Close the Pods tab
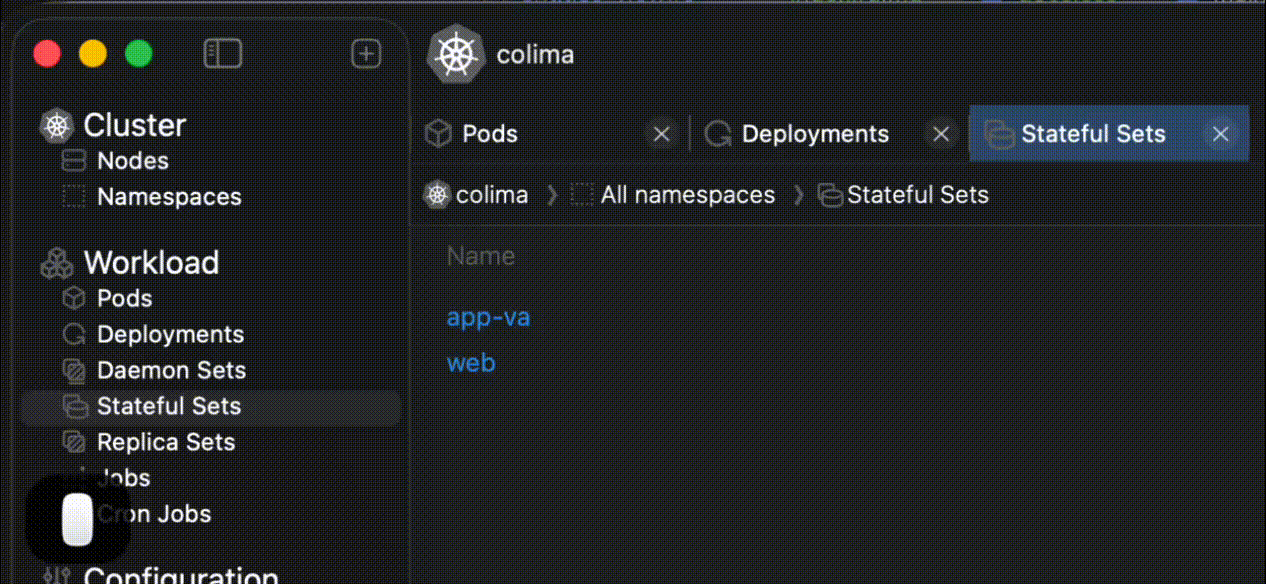The image size is (1266, 584). pyautogui.click(x=661, y=134)
